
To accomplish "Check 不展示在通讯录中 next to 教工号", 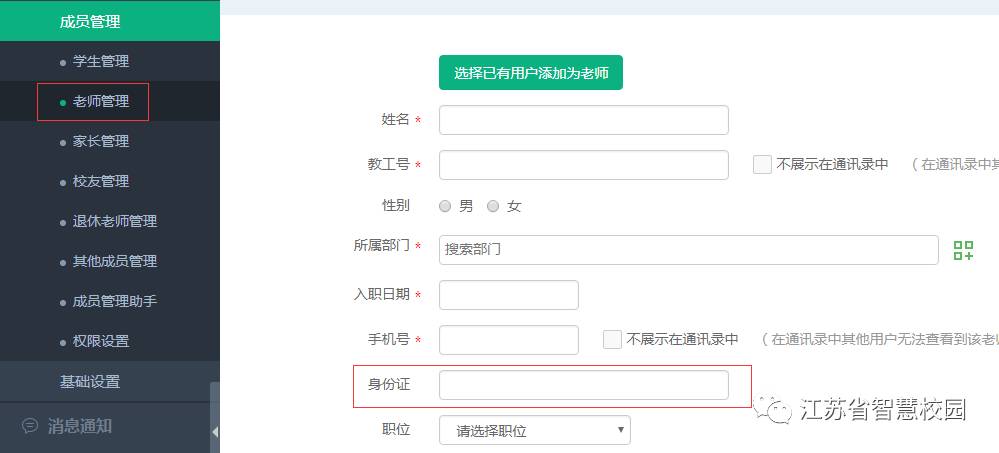I will coord(762,164).
